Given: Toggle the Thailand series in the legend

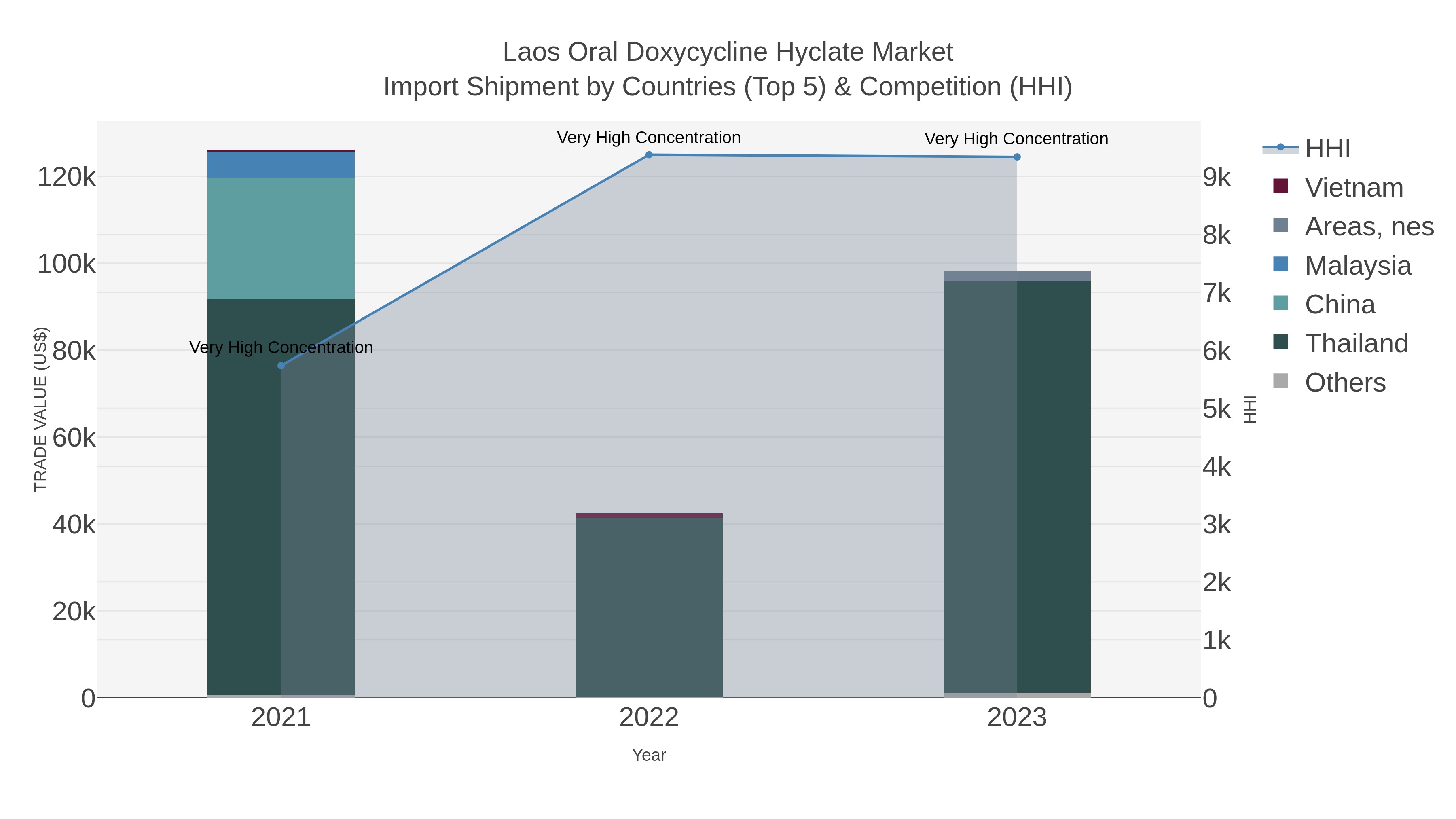Looking at the screenshot, I should tap(1340, 343).
